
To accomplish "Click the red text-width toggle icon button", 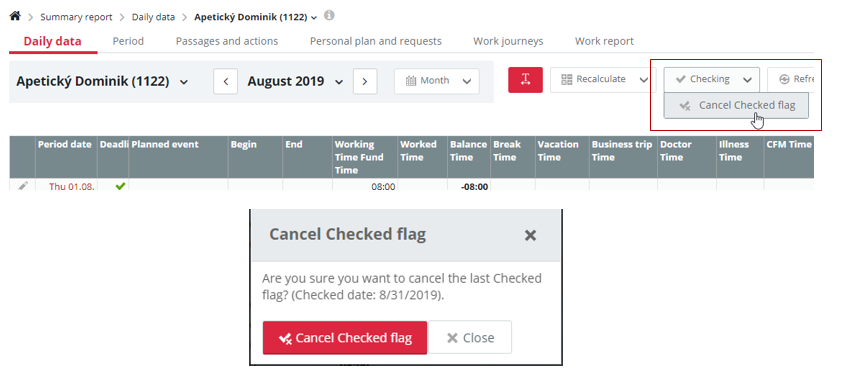I will (x=525, y=80).
